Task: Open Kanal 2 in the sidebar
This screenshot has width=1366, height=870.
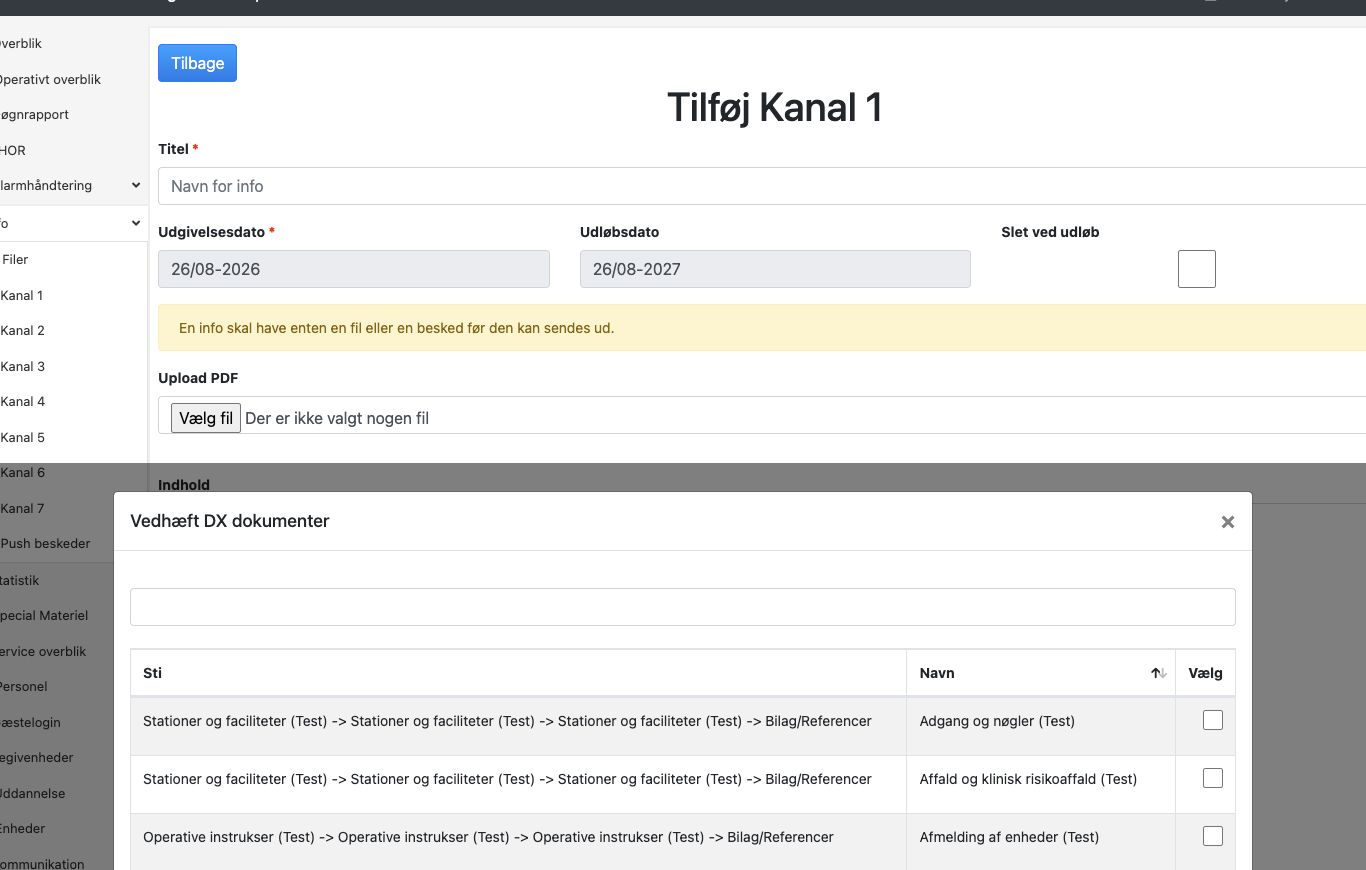Action: pos(22,330)
